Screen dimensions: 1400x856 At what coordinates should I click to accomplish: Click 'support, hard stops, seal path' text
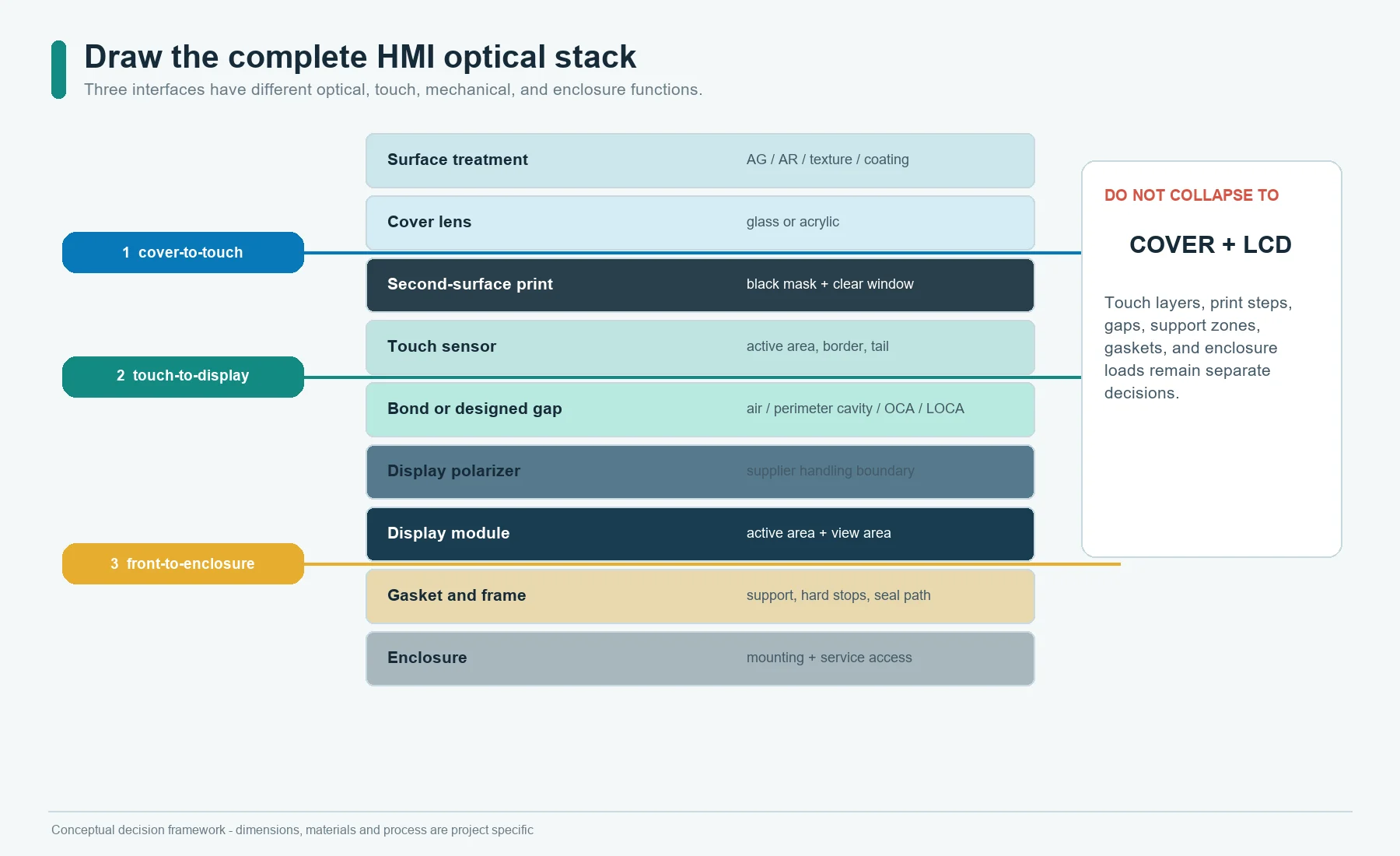[838, 595]
